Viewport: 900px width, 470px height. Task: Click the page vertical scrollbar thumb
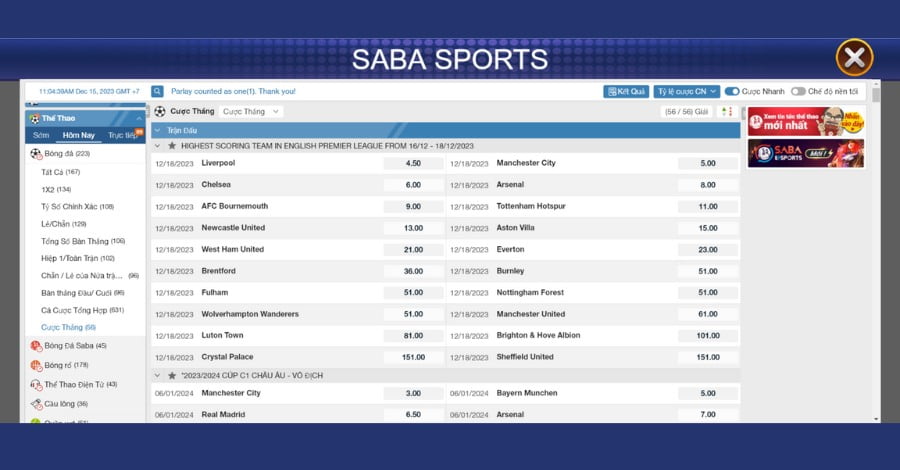point(875,95)
